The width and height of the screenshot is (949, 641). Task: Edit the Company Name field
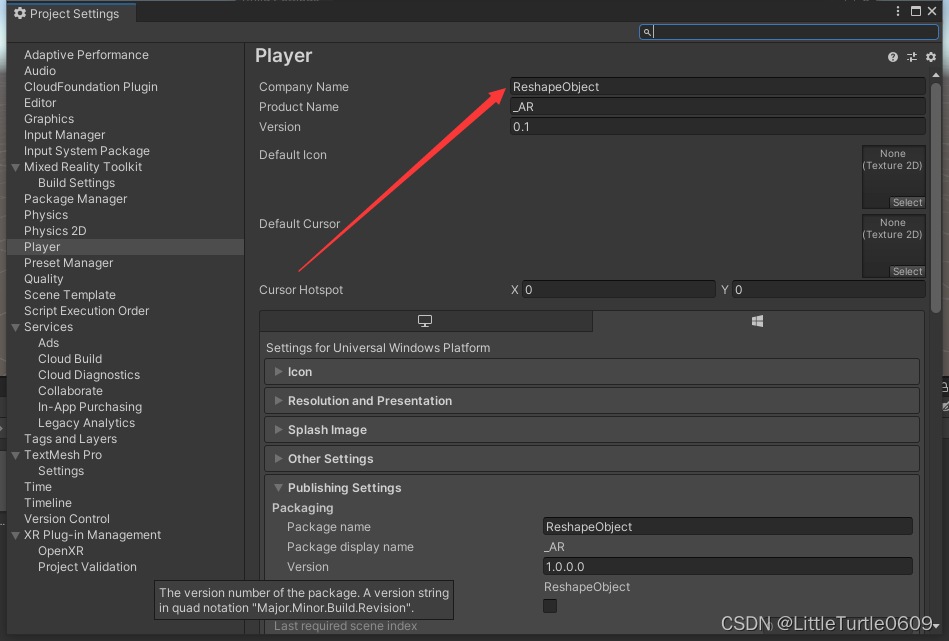tap(717, 87)
